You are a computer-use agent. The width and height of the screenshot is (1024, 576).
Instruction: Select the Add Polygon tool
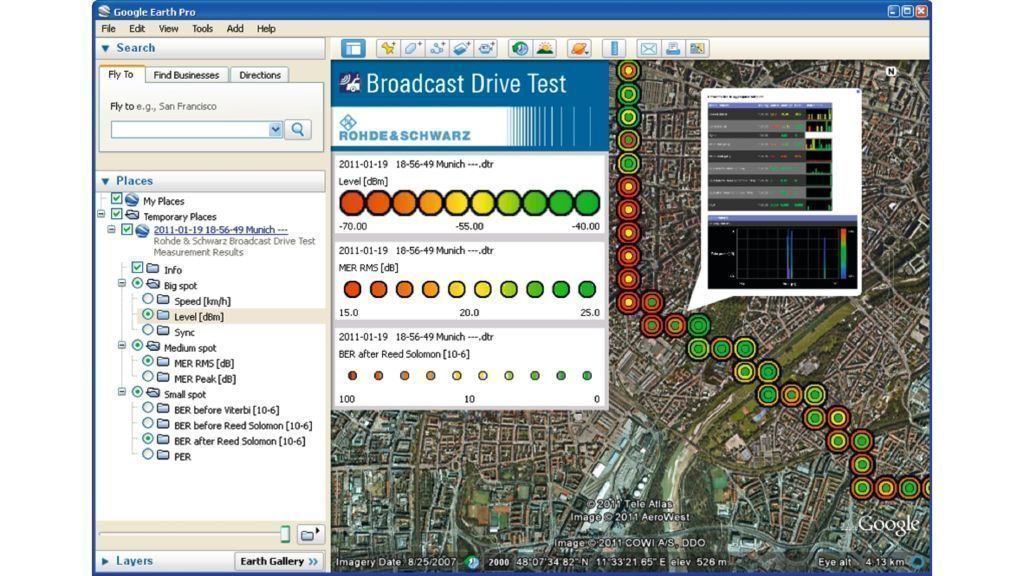pyautogui.click(x=412, y=48)
